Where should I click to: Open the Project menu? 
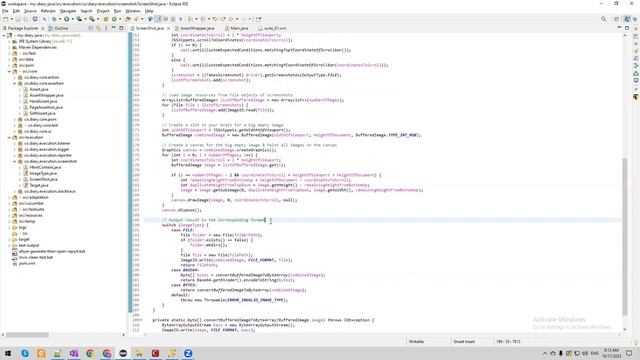pos(103,11)
